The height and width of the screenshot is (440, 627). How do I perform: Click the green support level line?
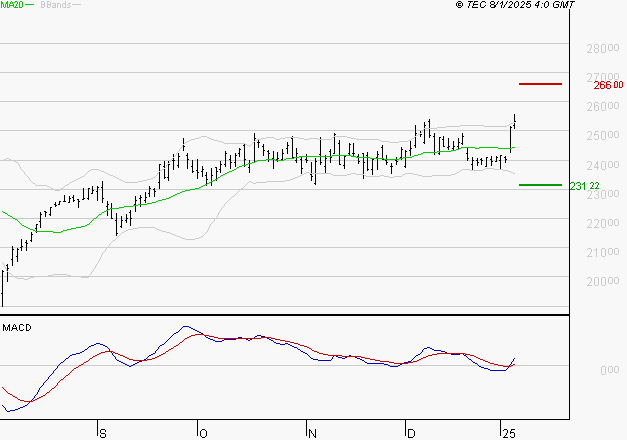[540, 185]
